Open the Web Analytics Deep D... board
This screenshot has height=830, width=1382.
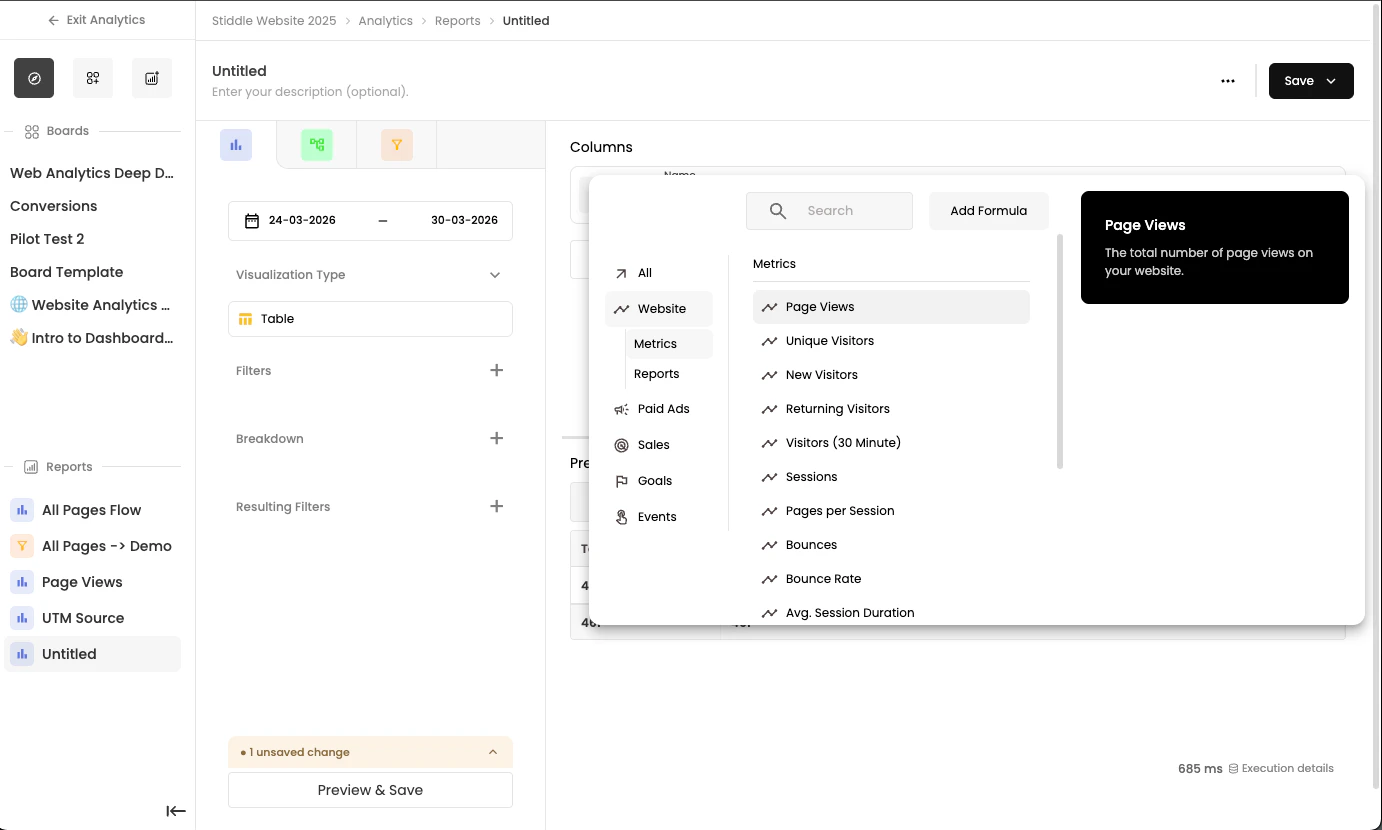click(92, 173)
